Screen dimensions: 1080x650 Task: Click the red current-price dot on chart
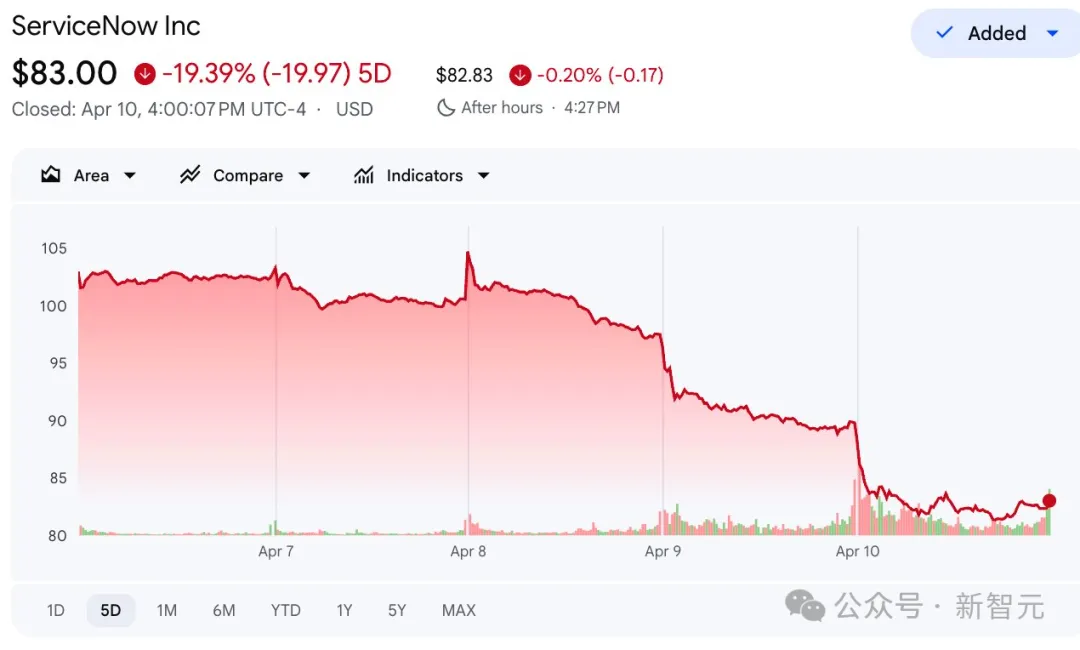click(1049, 501)
